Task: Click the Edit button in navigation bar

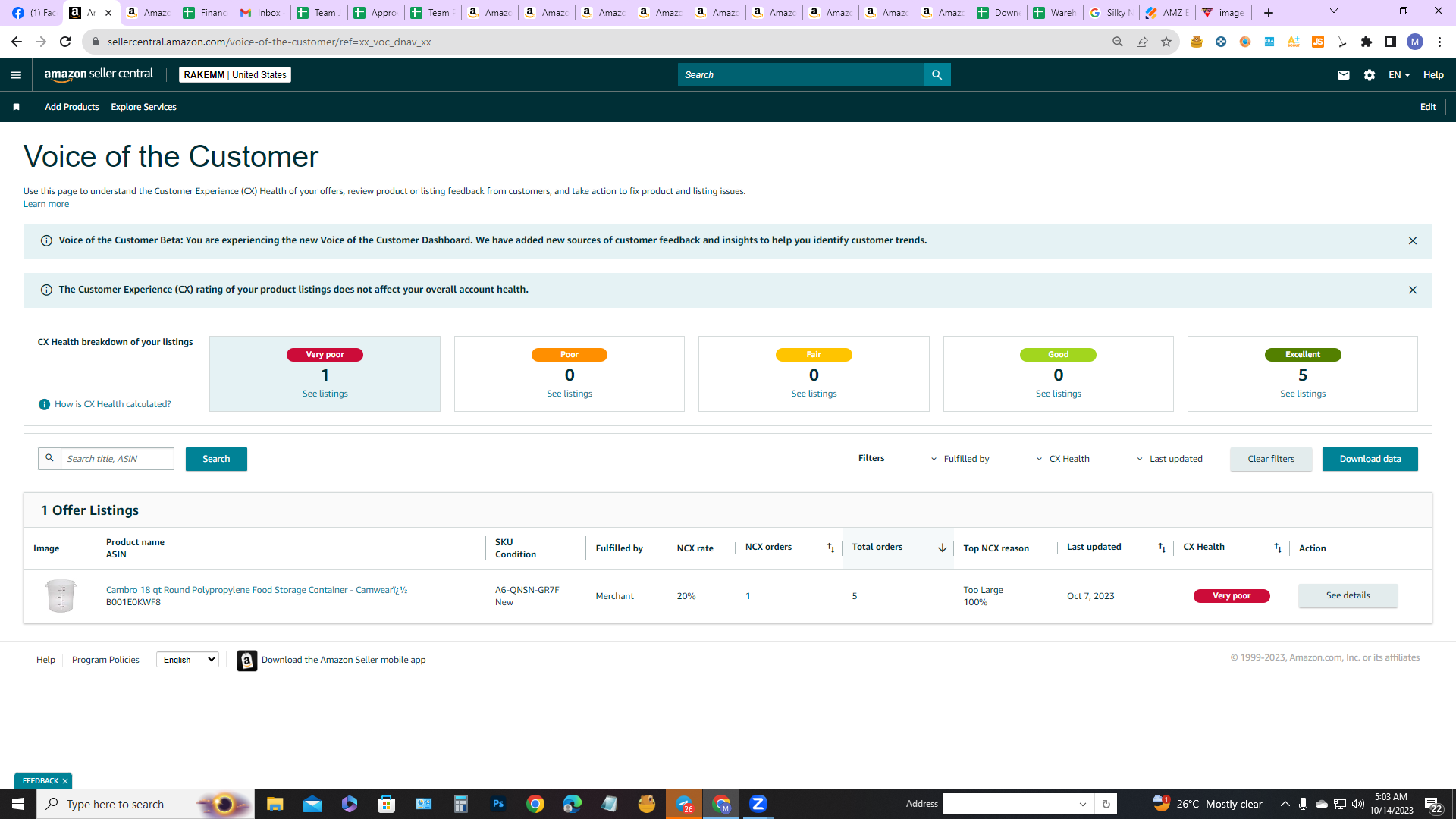Action: 1427,107
